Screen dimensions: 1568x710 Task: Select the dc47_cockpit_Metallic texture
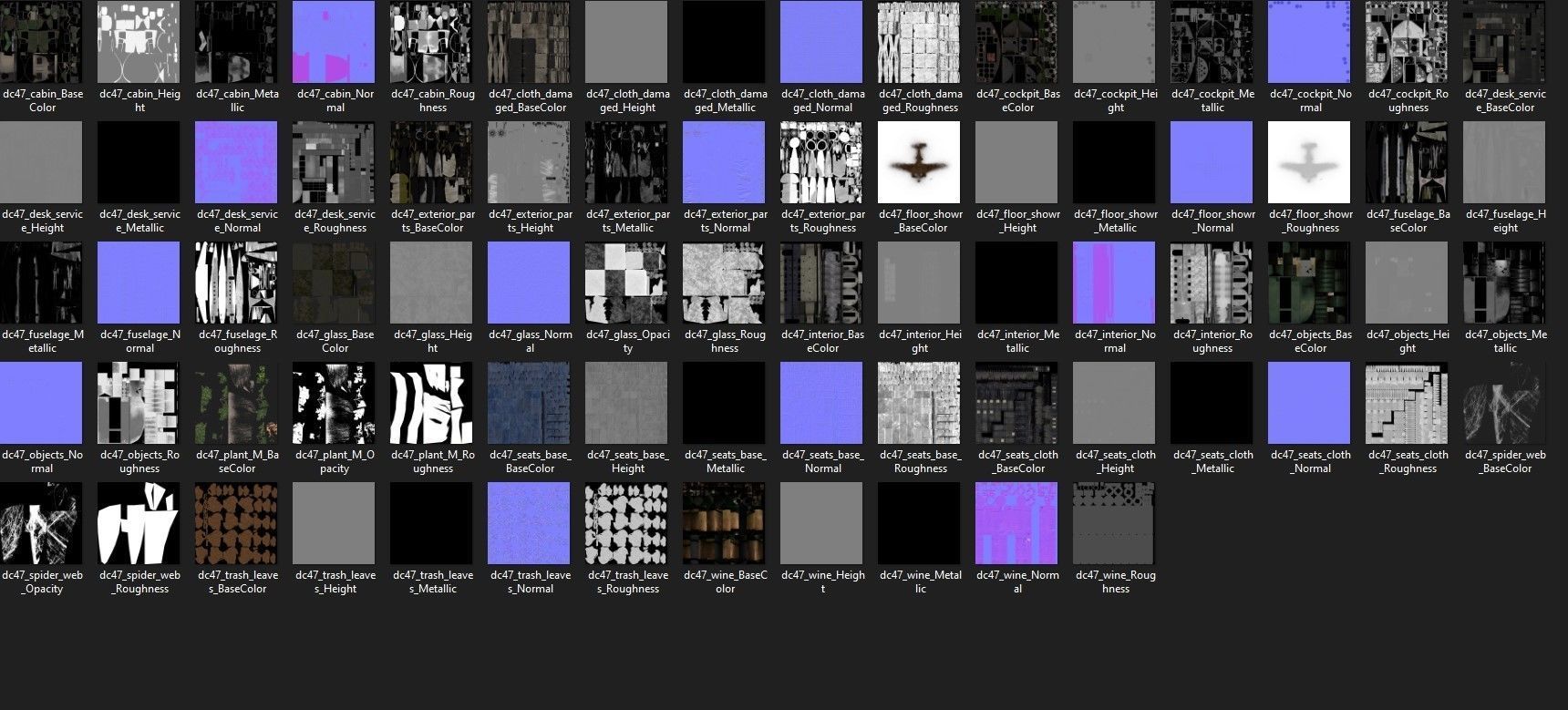pyautogui.click(x=1212, y=42)
